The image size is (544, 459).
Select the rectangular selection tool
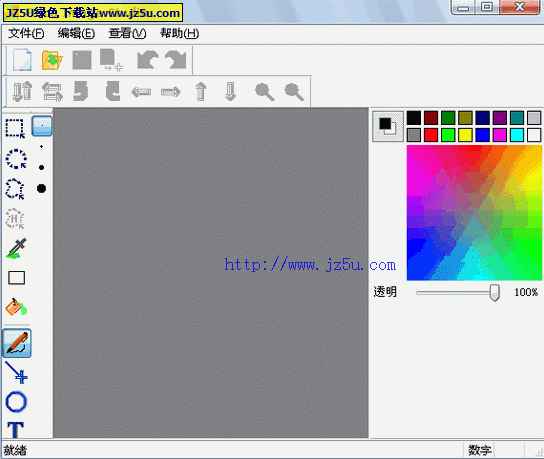click(x=15, y=128)
